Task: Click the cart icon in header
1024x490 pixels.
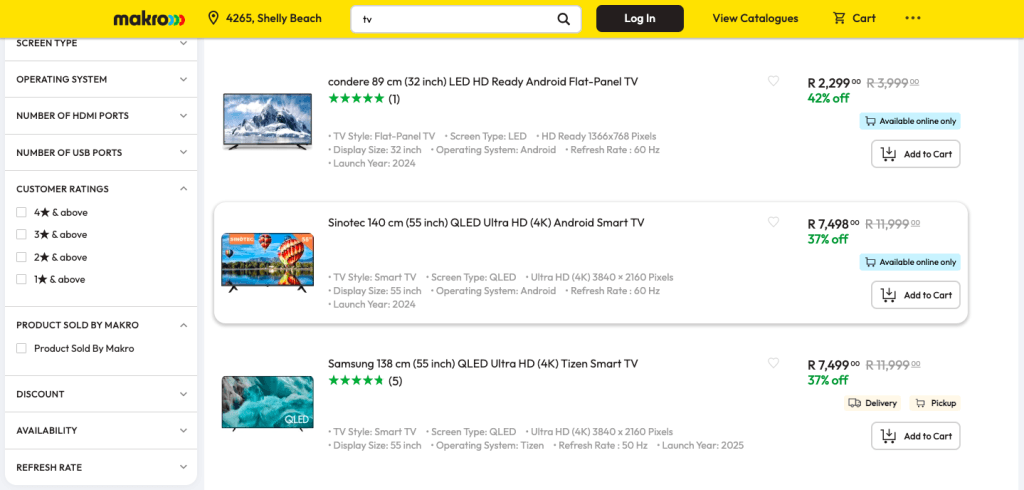Action: click(839, 18)
